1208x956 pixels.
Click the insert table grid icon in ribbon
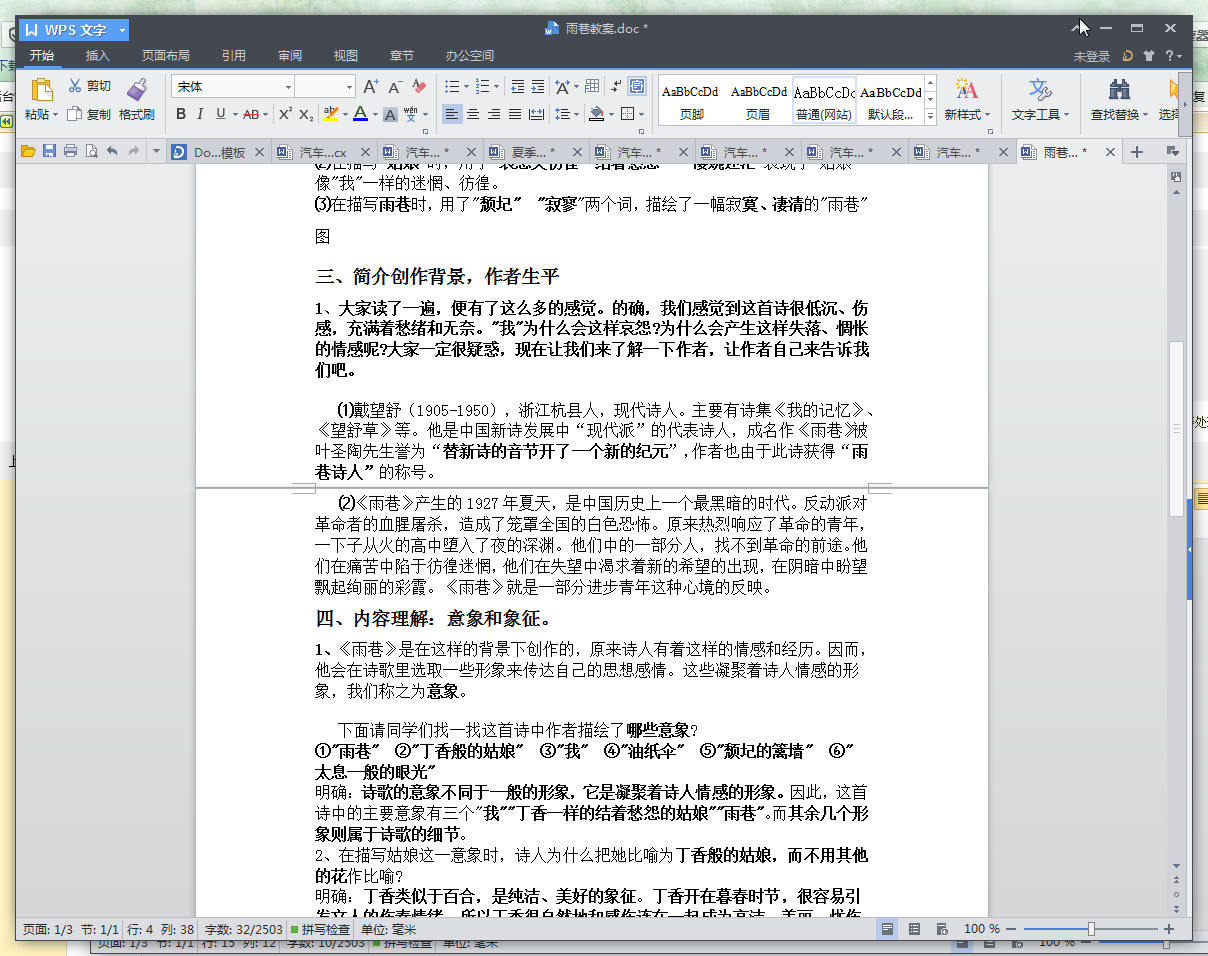592,87
